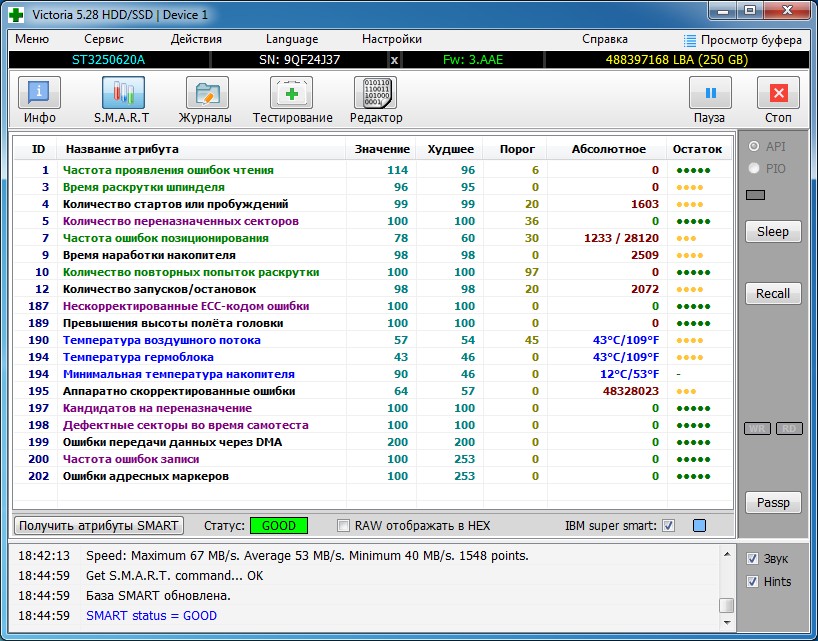This screenshot has height=641, width=818.
Task: Select the PIO radio button
Action: pyautogui.click(x=754, y=168)
